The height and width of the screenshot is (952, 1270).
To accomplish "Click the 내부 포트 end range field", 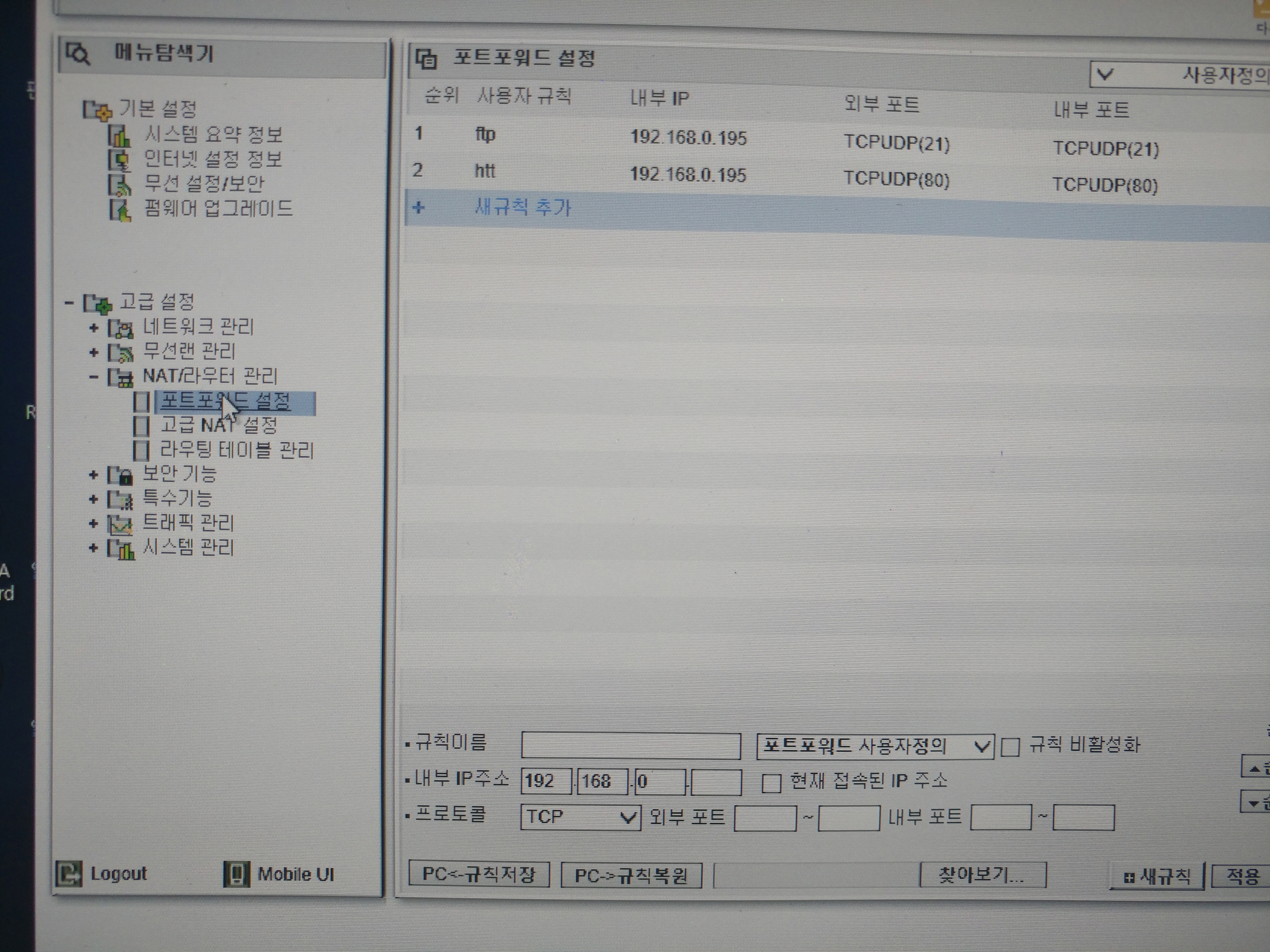I will pyautogui.click(x=1083, y=818).
